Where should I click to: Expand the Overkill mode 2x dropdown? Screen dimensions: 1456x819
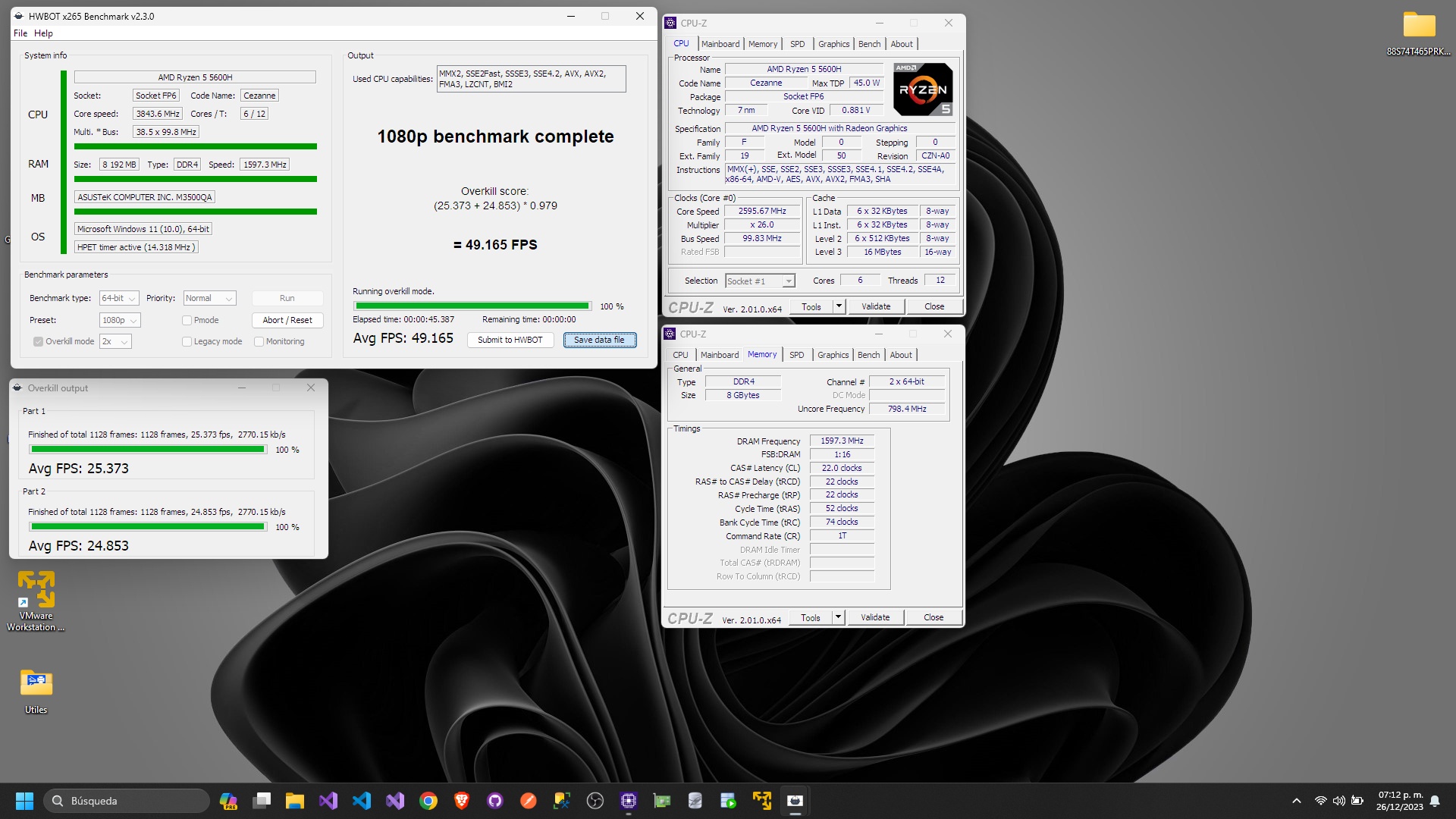[115, 341]
